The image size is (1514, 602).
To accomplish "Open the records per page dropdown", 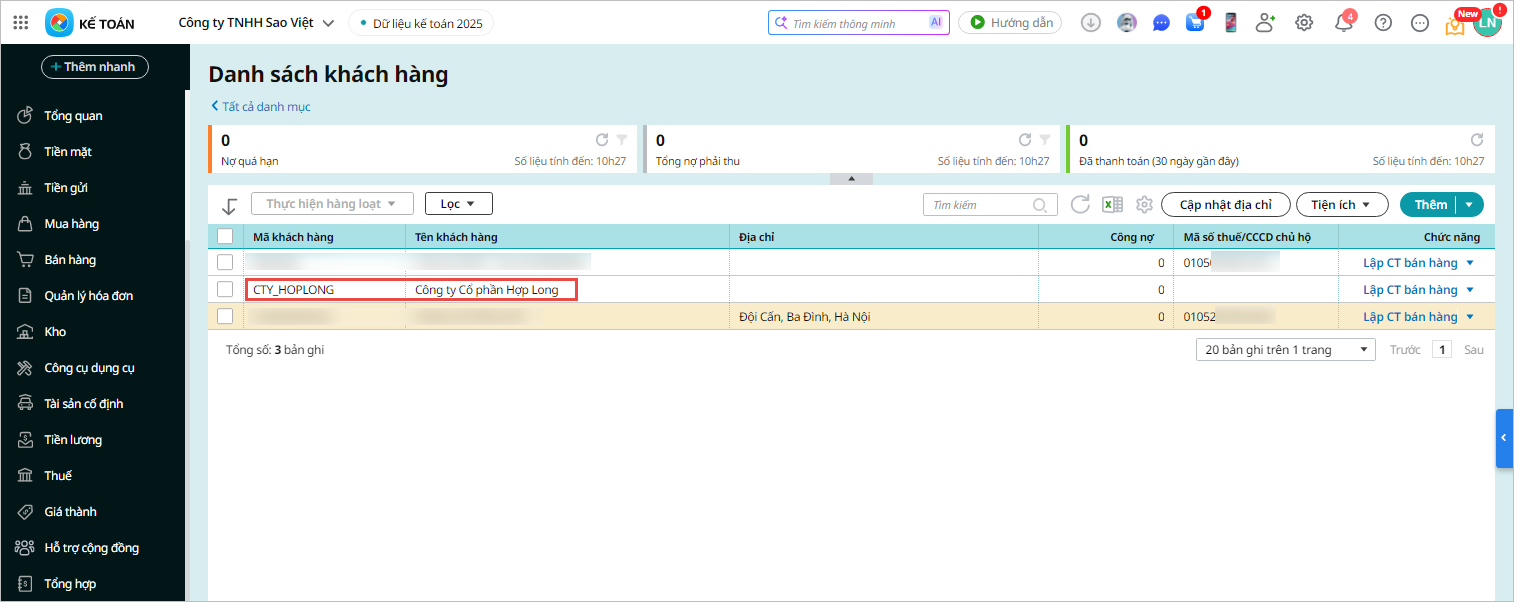I will (1285, 350).
